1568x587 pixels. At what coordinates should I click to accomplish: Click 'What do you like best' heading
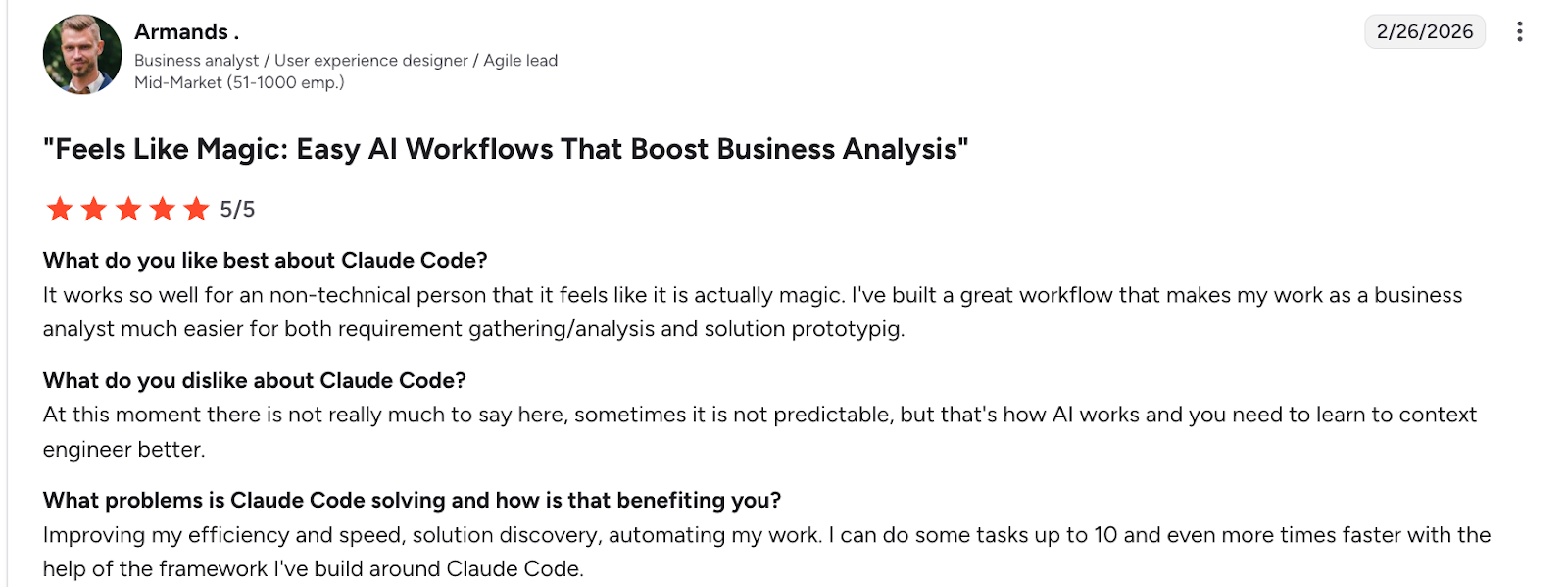[265, 260]
